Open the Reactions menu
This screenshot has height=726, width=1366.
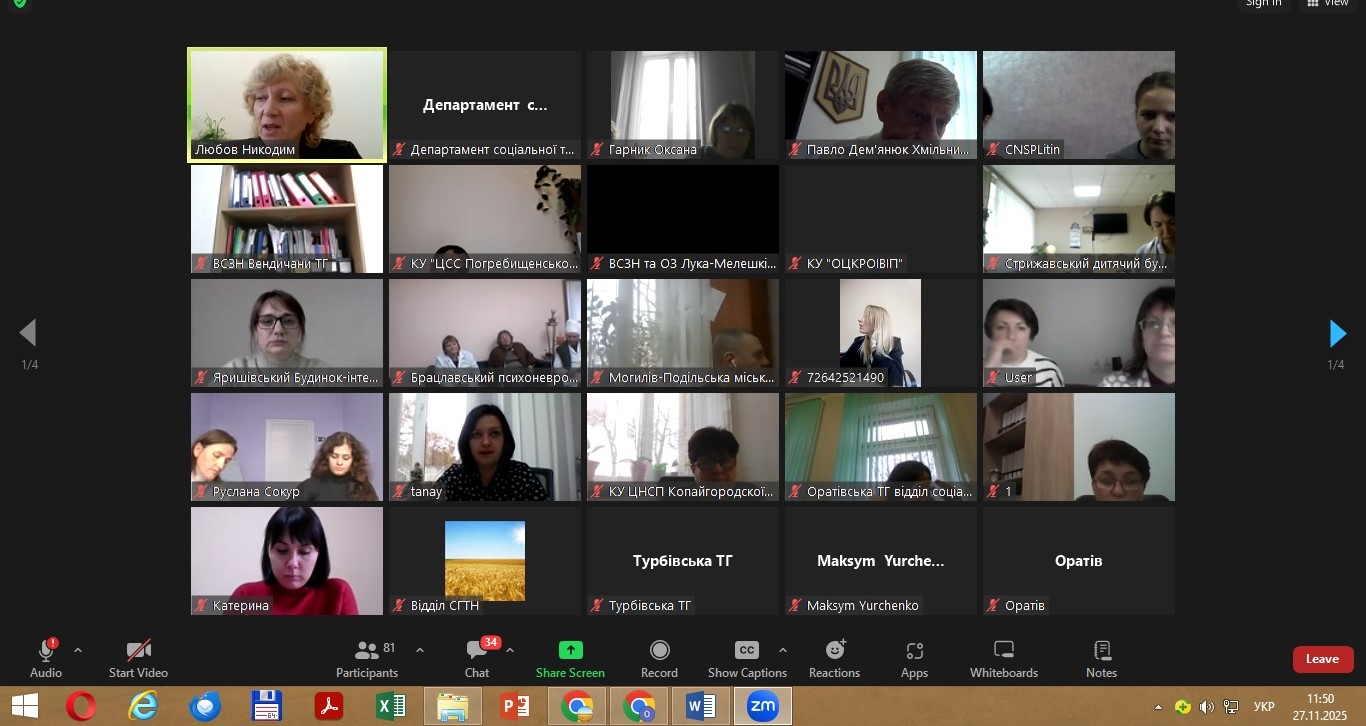click(x=834, y=659)
